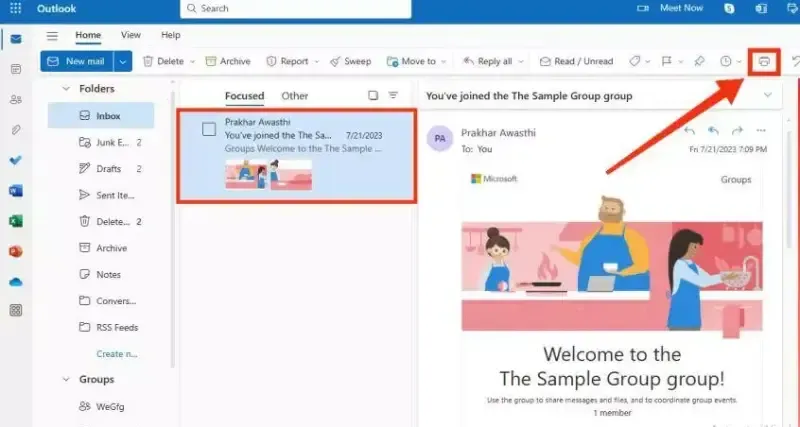Open the Delete dropdown arrow
Image resolution: width=800 pixels, height=427 pixels.
point(192,62)
